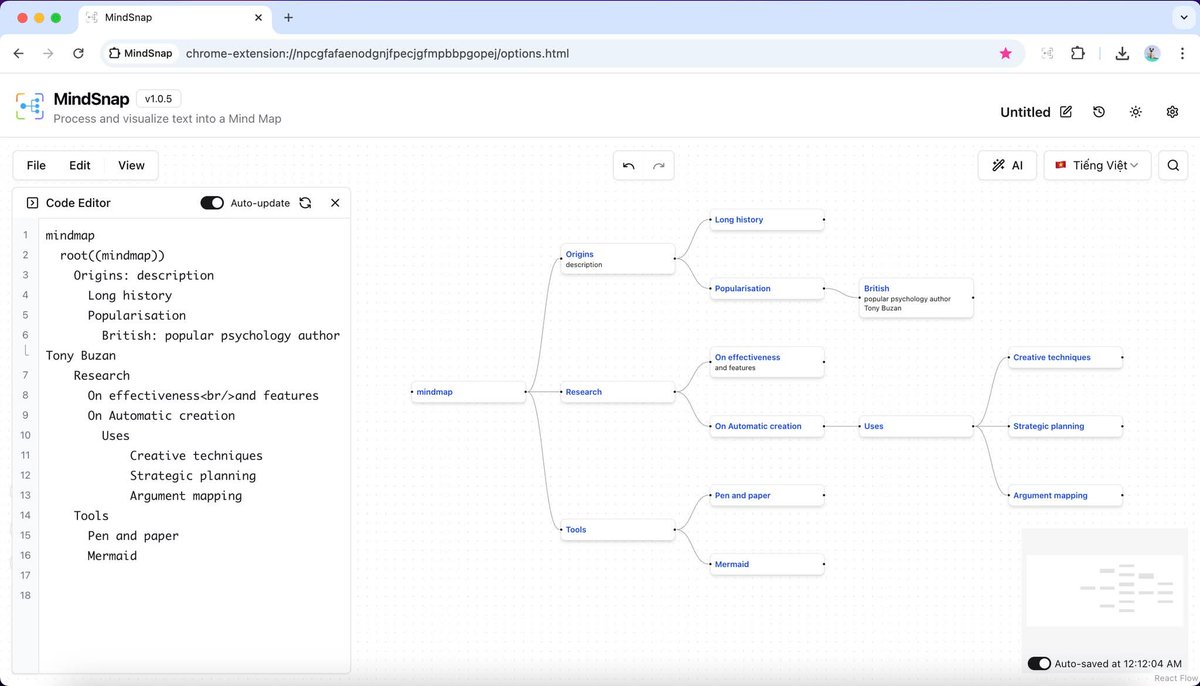
Task: Open the Chrome extensions puzzle icon
Action: pos(1078,53)
